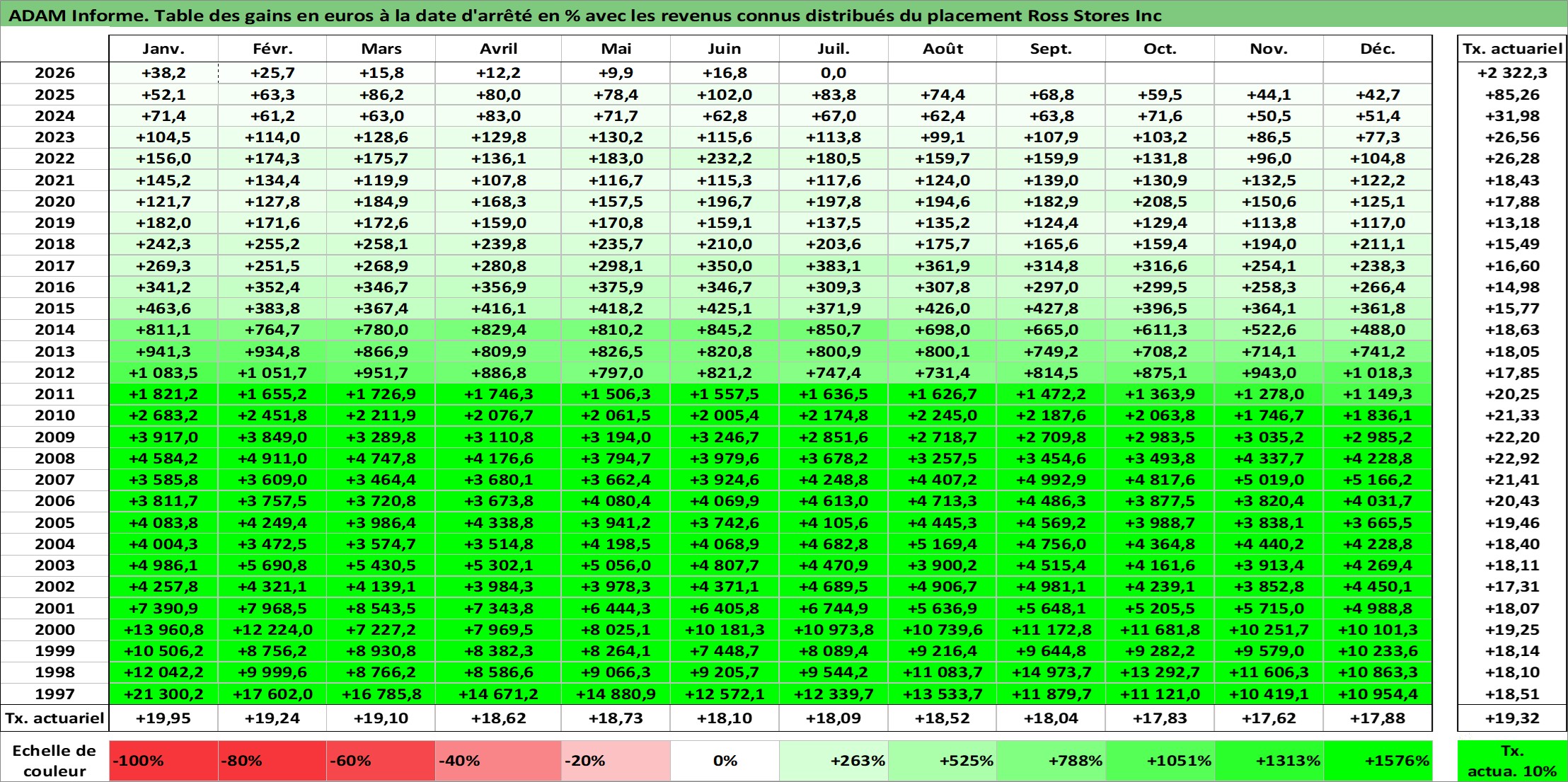Select the 'Oct.' column header
The width and height of the screenshot is (1568, 782).
(x=1160, y=49)
